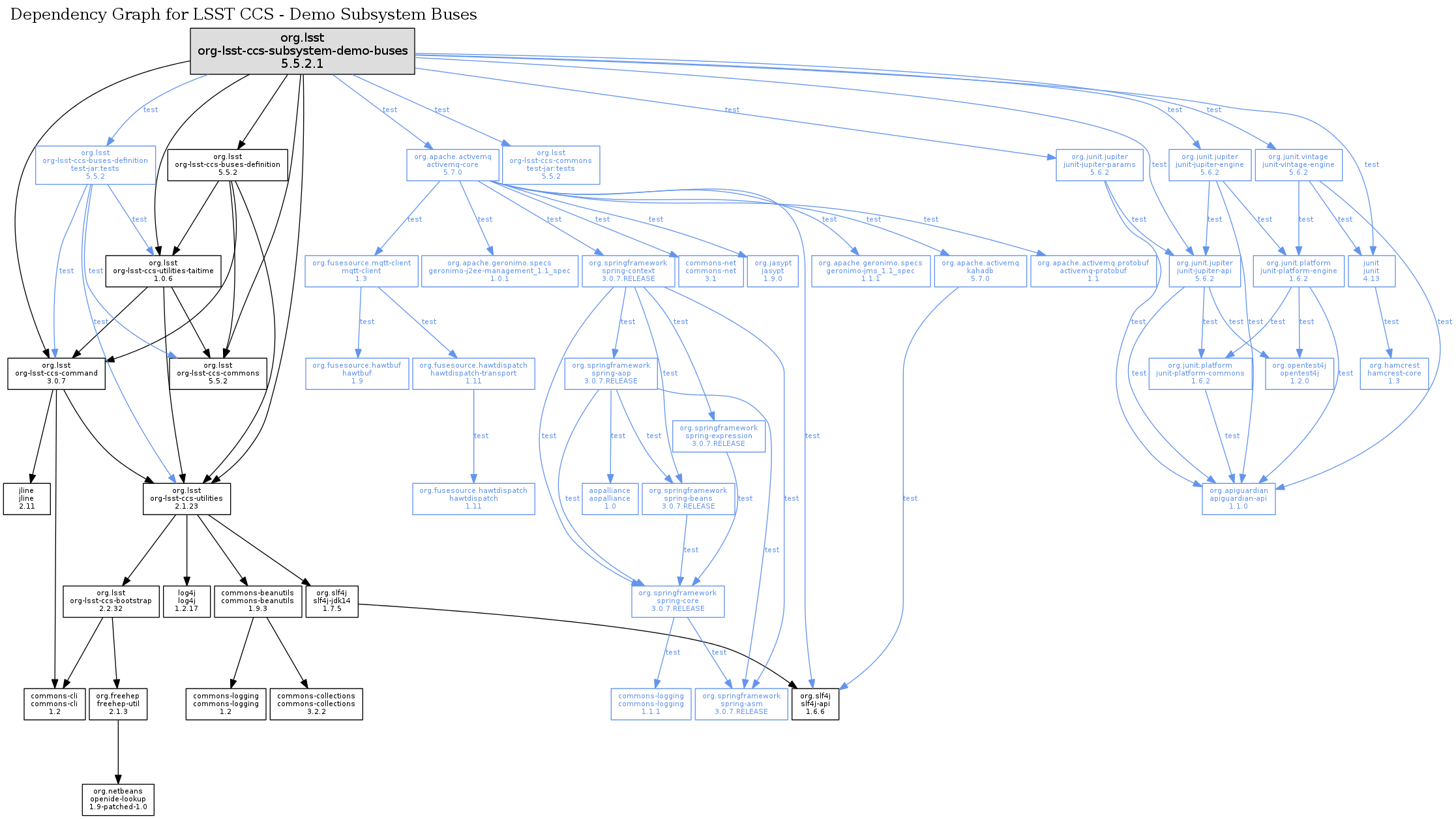
Task: Click the org-lsst-ccs-subsystem-demo-buses root node
Action: (x=303, y=51)
